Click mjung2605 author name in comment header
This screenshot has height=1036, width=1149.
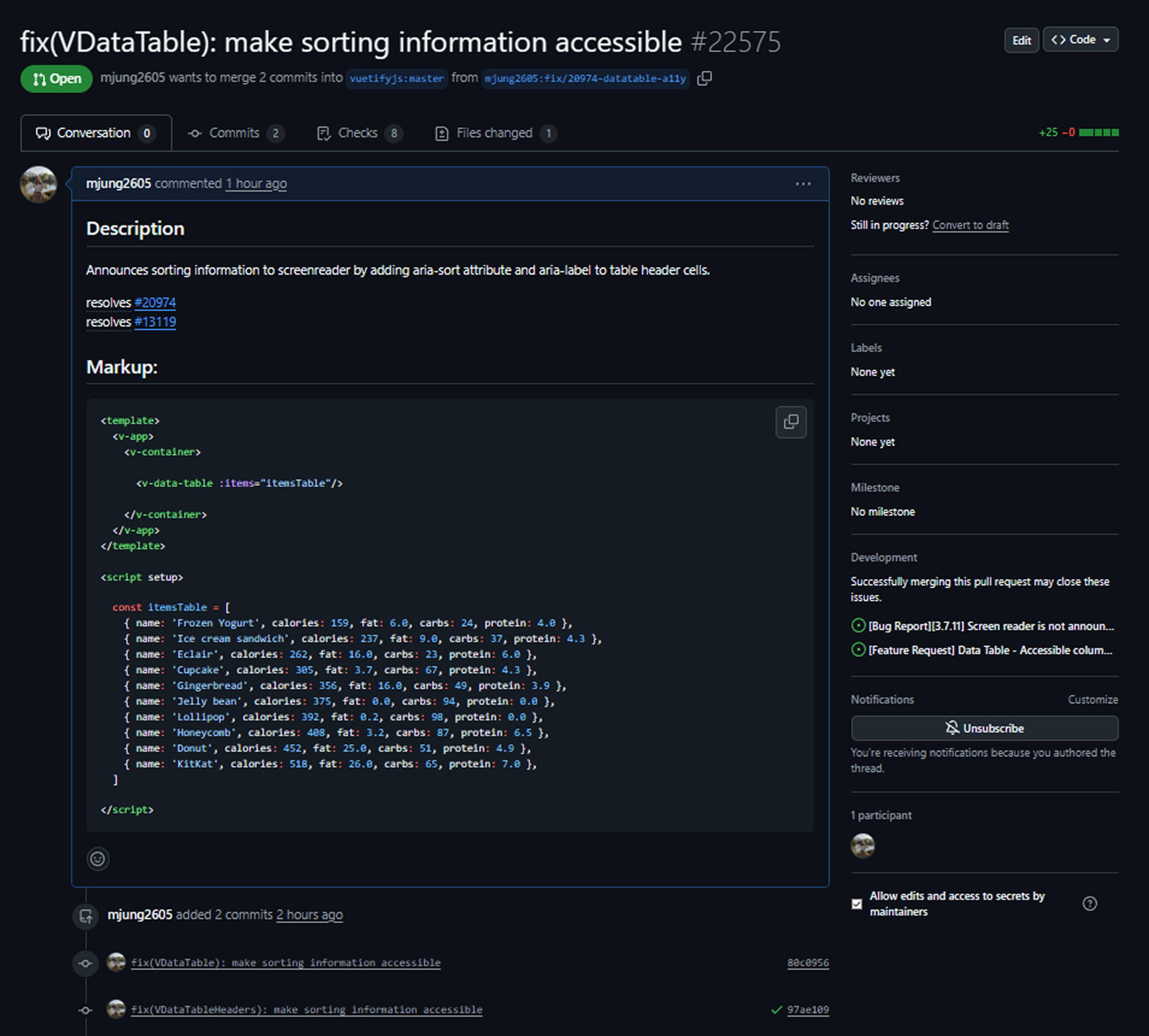(x=118, y=184)
